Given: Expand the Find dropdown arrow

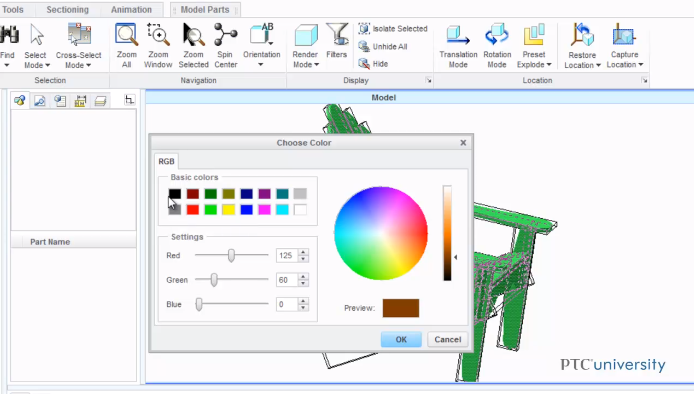Looking at the screenshot, I should [x=7, y=66].
